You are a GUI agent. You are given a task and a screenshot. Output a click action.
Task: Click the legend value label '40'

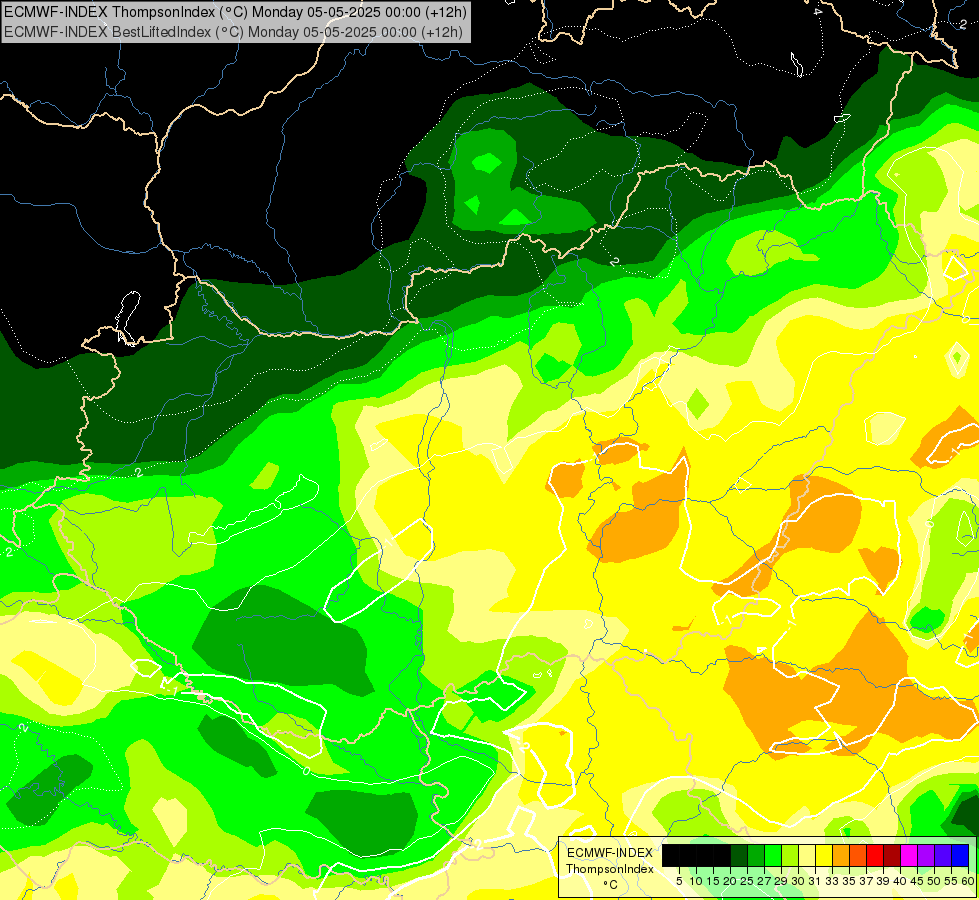click(x=900, y=881)
